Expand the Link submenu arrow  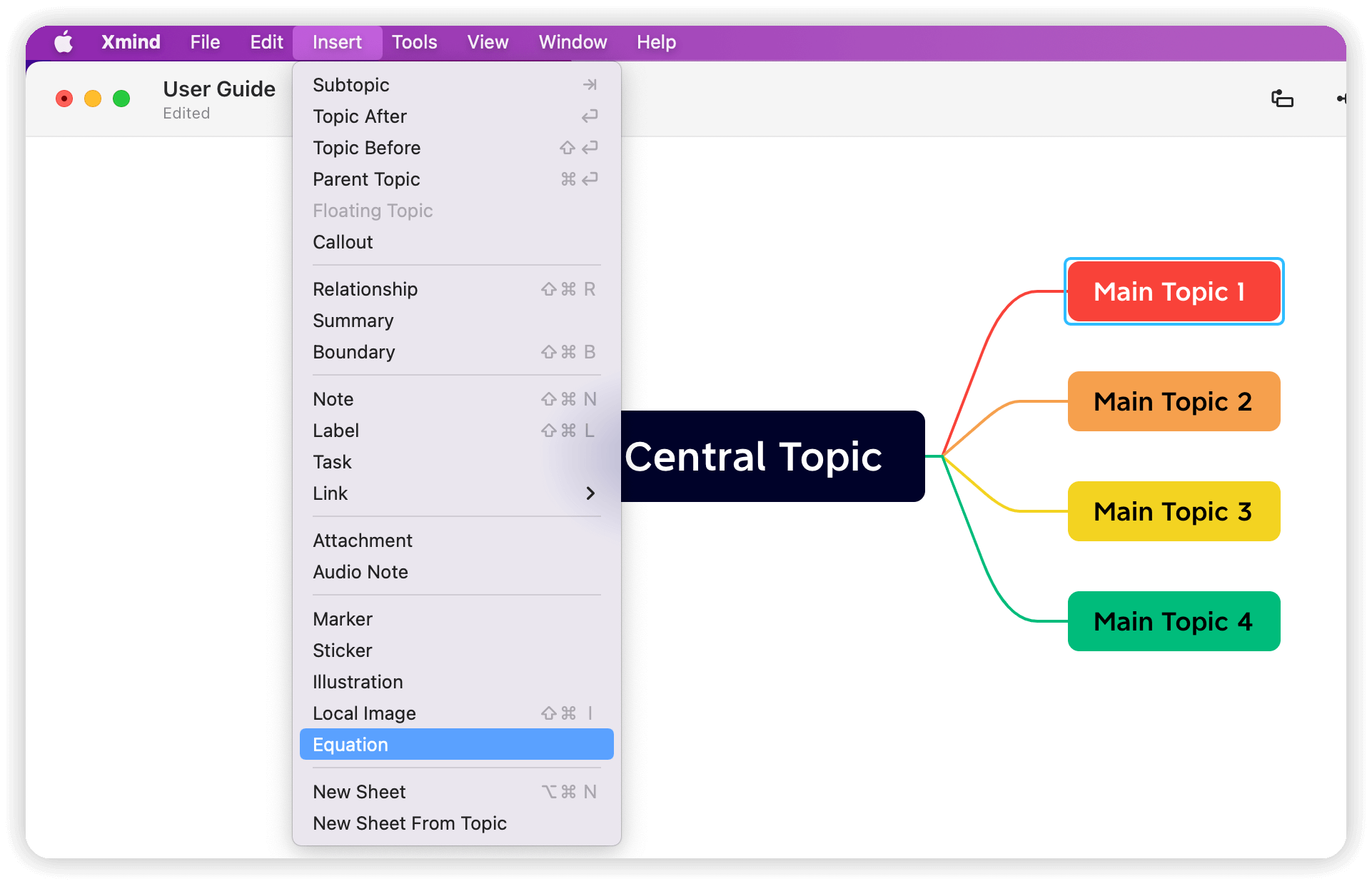(590, 493)
